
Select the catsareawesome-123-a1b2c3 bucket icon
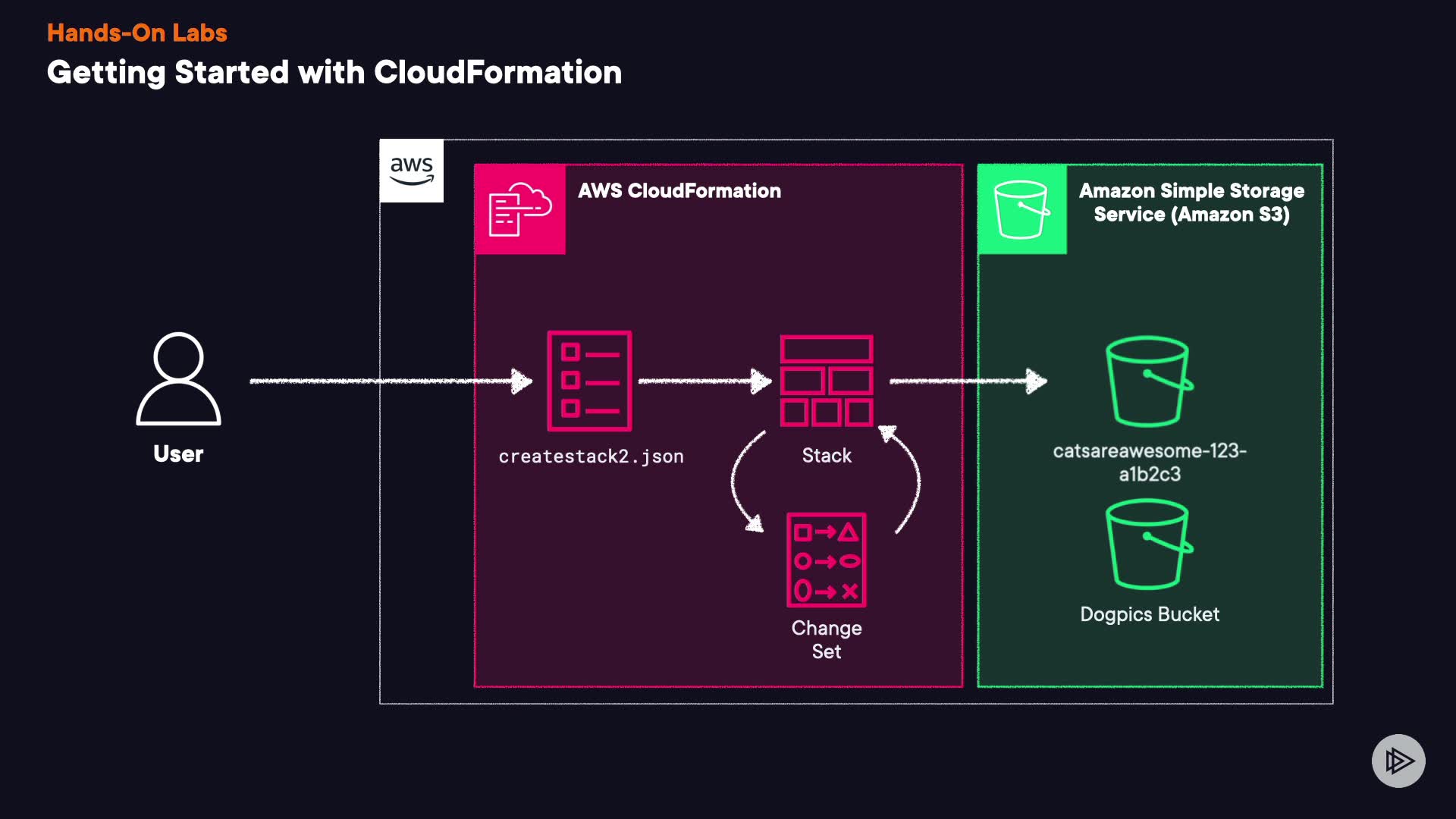tap(1148, 381)
